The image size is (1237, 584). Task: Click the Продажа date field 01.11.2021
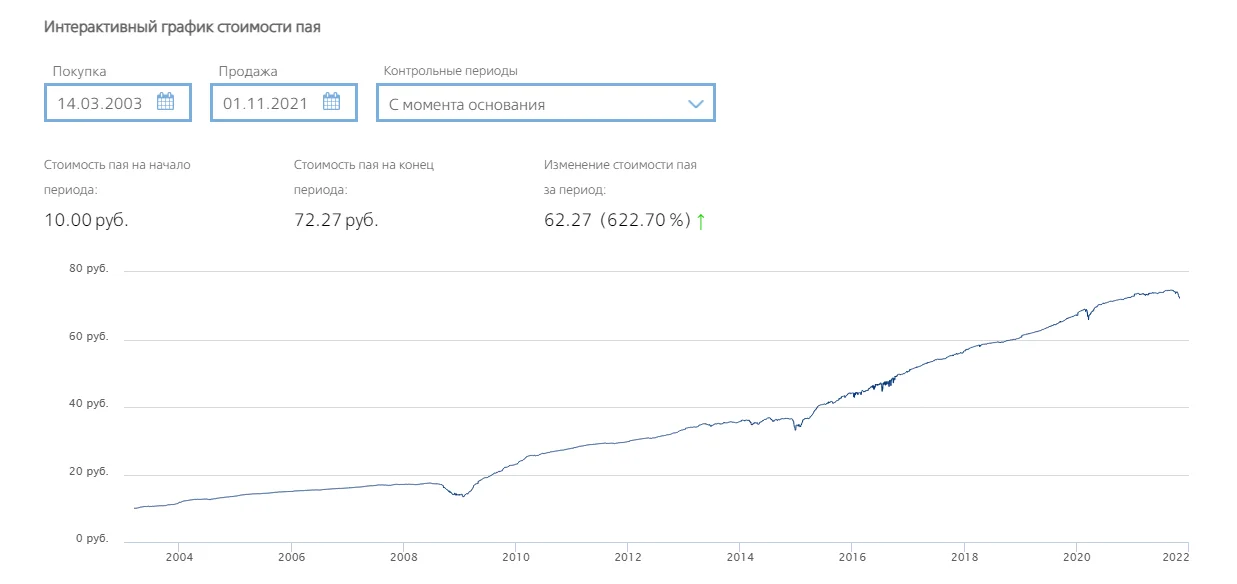(266, 103)
